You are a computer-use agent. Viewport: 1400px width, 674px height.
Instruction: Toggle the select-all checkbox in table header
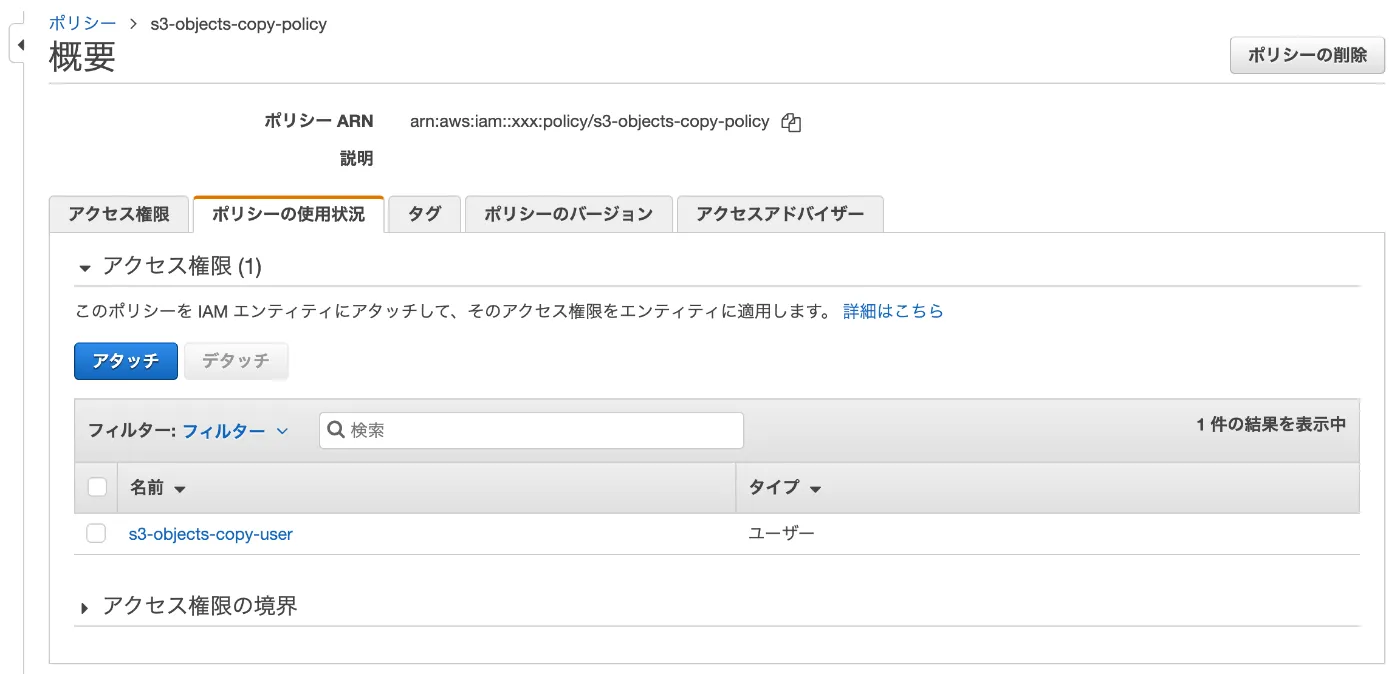(x=97, y=488)
